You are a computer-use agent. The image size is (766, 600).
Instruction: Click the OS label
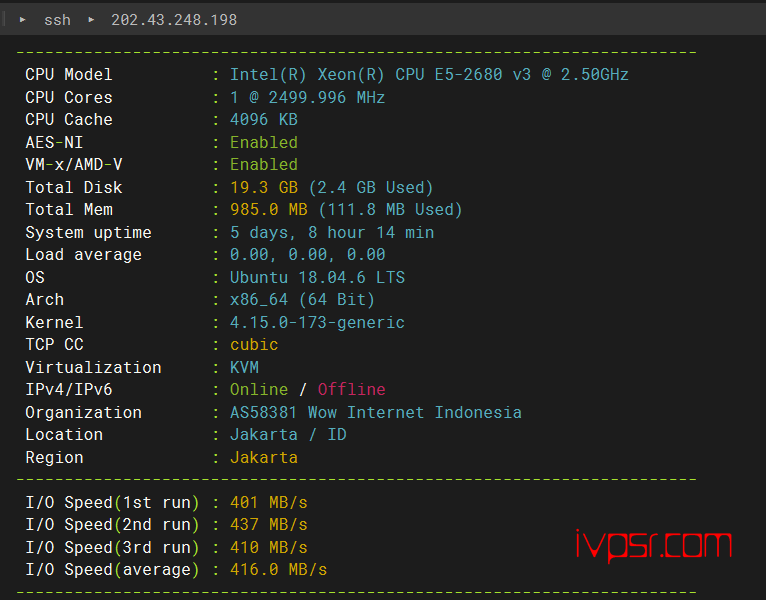pyautogui.click(x=35, y=277)
